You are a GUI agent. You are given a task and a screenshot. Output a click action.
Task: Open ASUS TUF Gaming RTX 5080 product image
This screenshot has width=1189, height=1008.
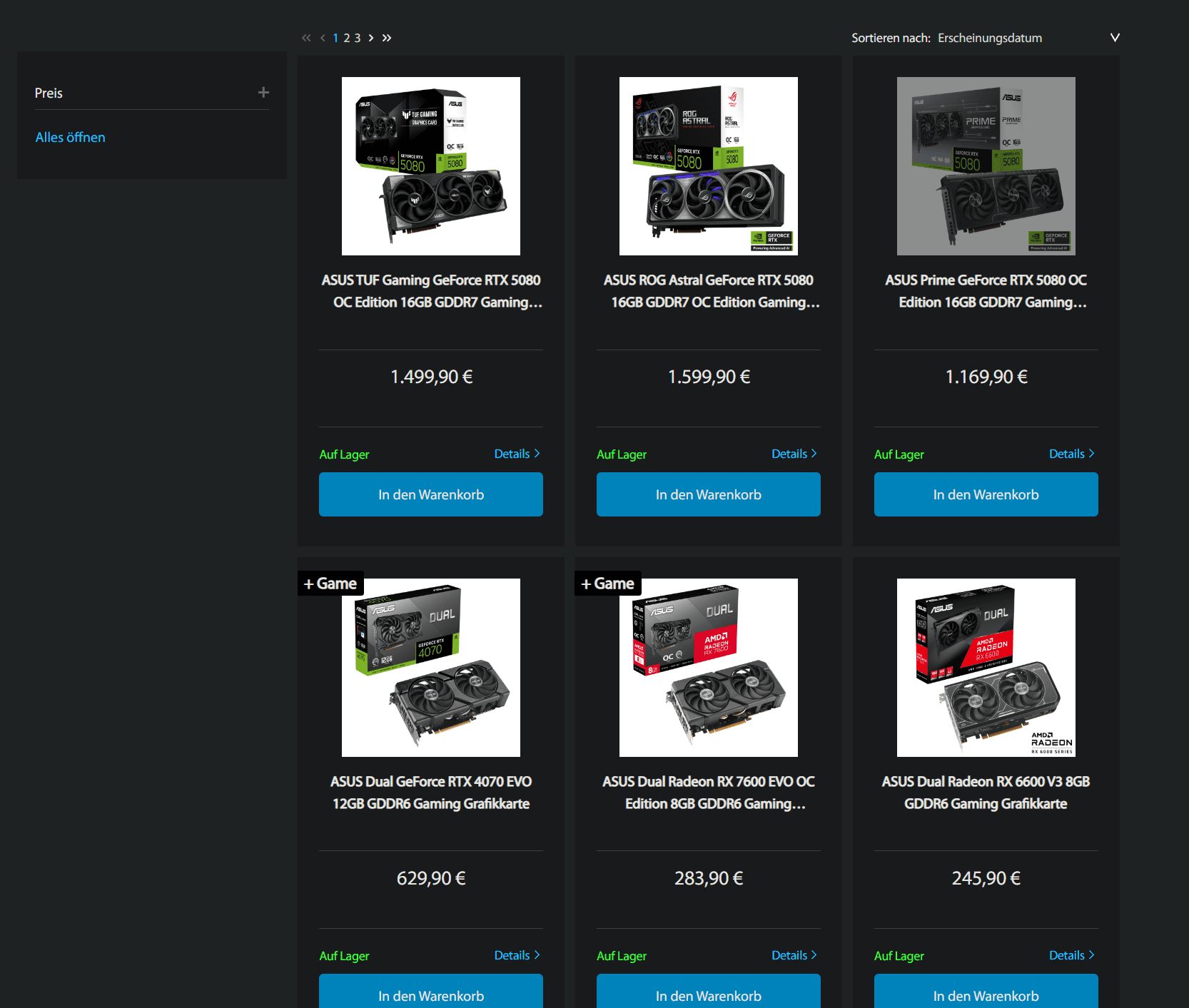pos(431,166)
